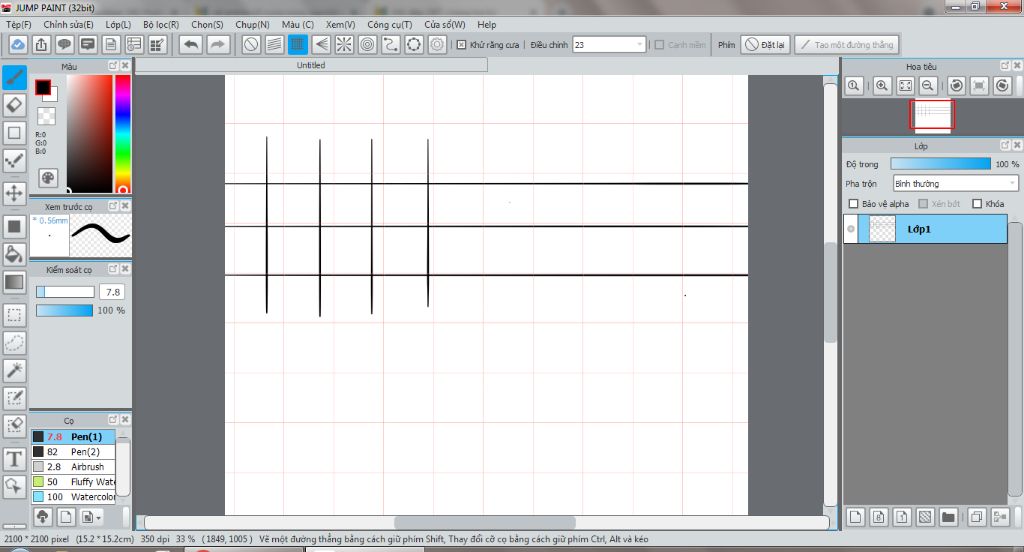This screenshot has height=552, width=1024.
Task: Click zoom in in navigator panel
Action: tap(882, 86)
